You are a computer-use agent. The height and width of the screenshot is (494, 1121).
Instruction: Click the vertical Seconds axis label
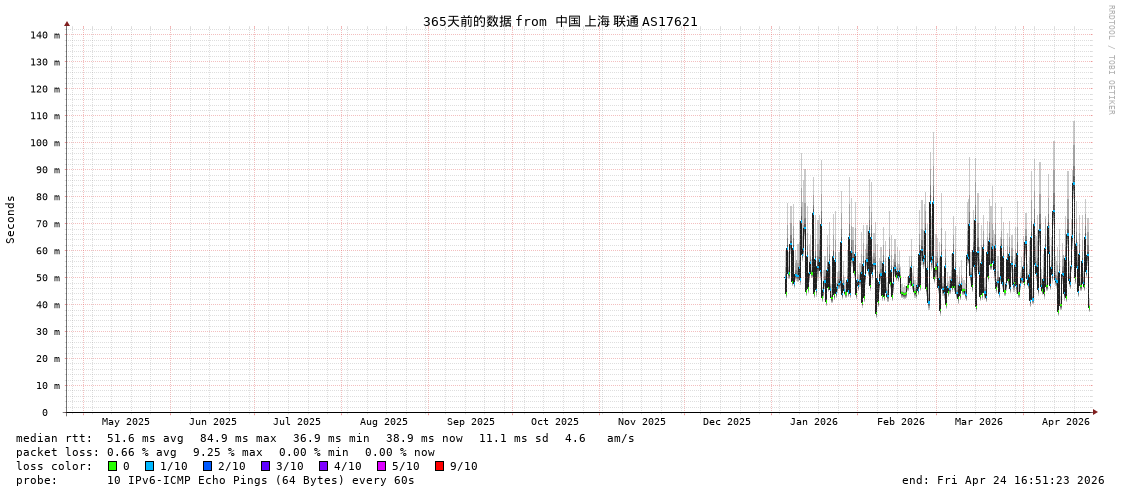click(11, 219)
